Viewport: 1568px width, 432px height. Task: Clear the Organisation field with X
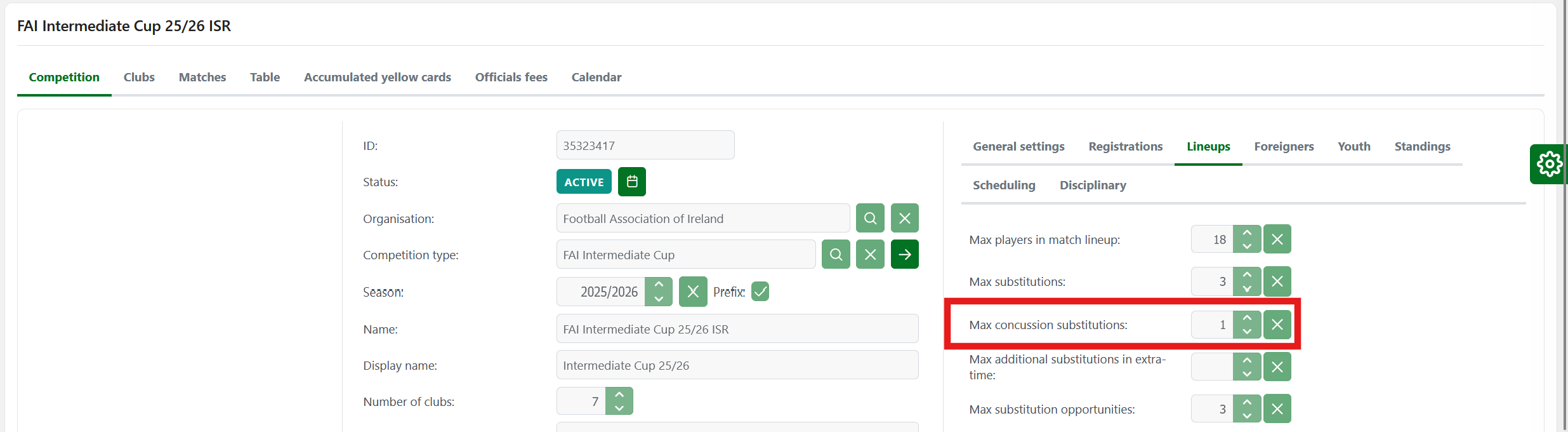coord(904,219)
